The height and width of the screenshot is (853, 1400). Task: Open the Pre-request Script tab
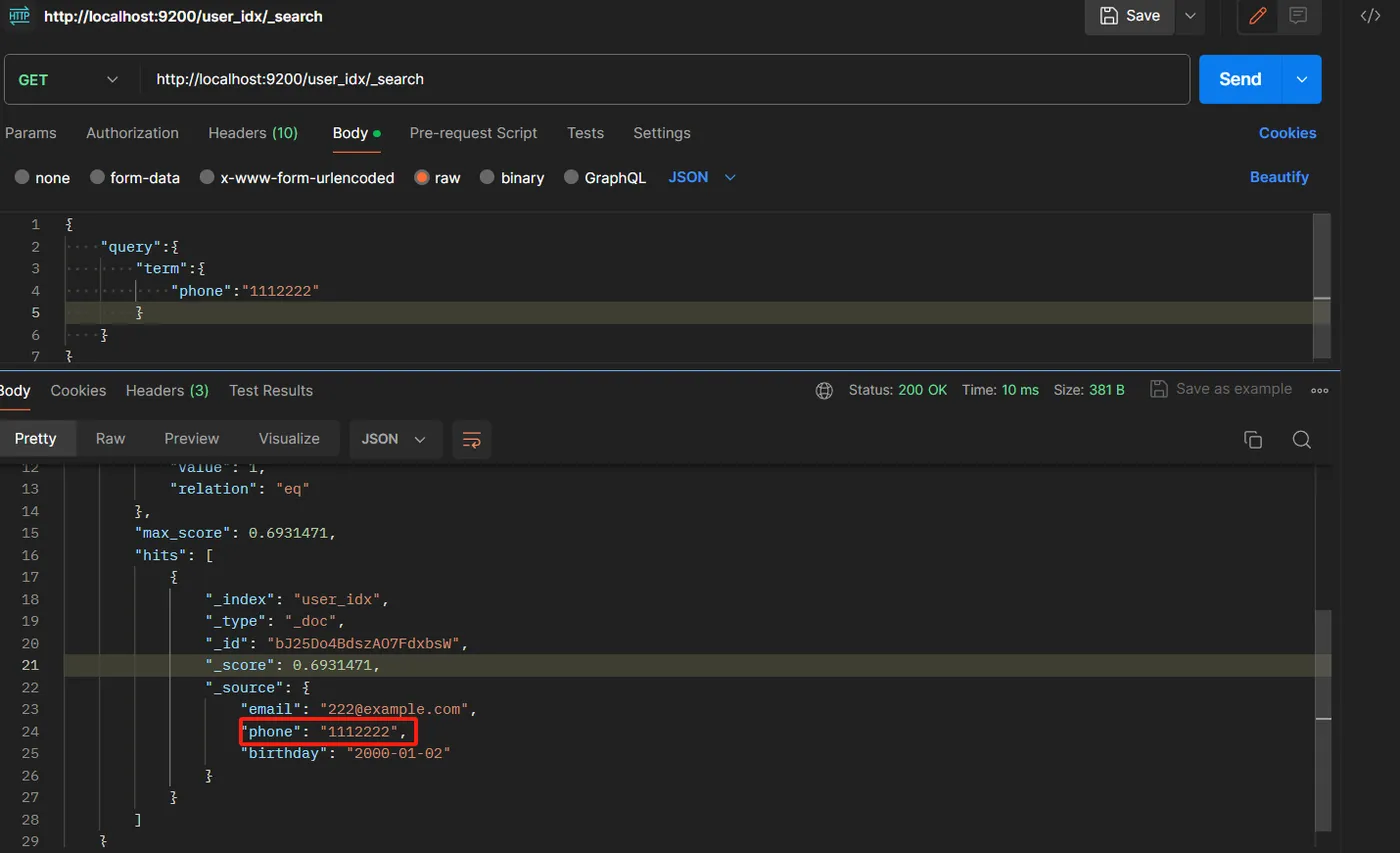[473, 133]
